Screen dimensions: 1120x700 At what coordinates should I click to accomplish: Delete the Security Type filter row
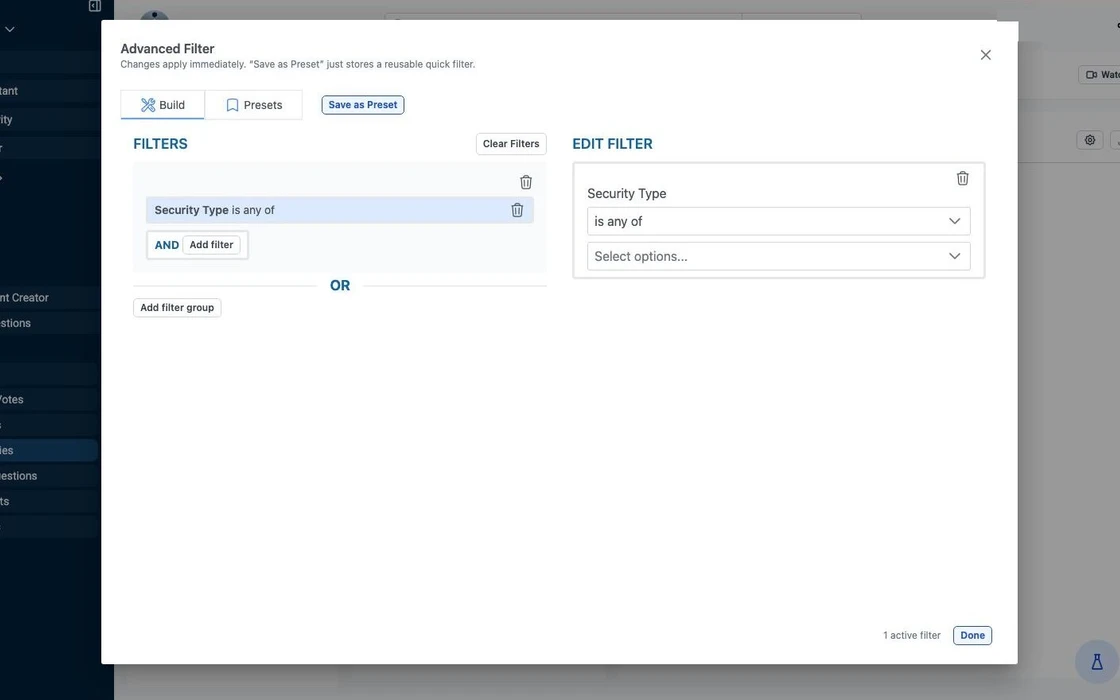(517, 210)
